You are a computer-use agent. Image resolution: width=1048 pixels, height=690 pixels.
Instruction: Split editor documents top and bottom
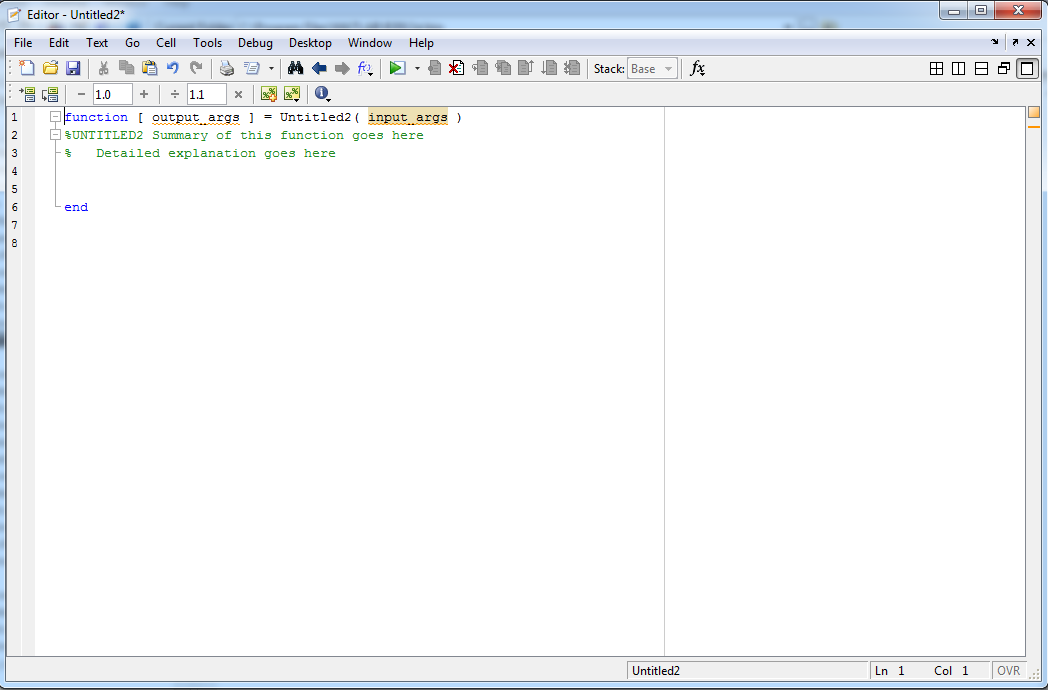(981, 68)
